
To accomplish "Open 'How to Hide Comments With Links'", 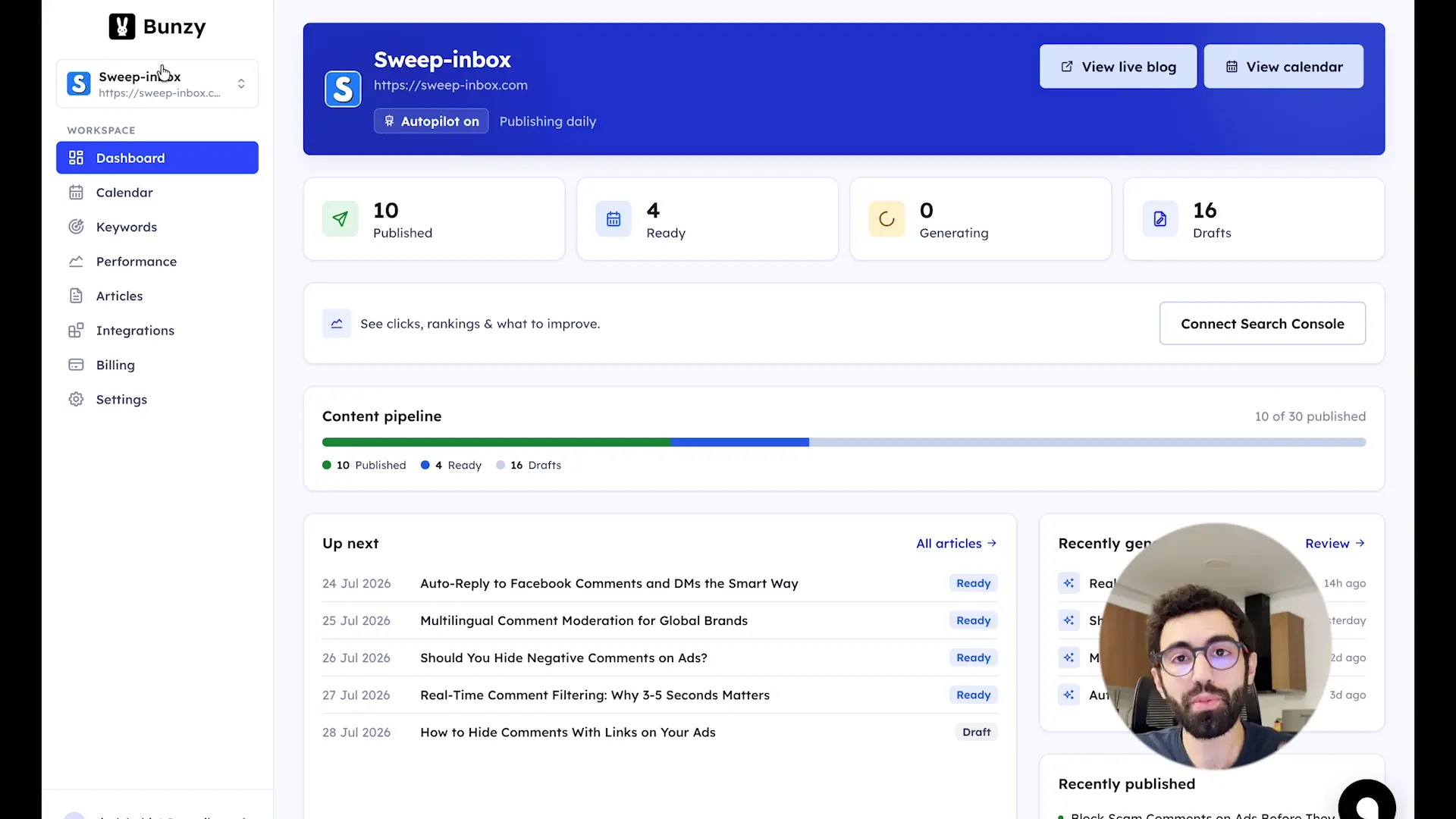I will coord(568,733).
